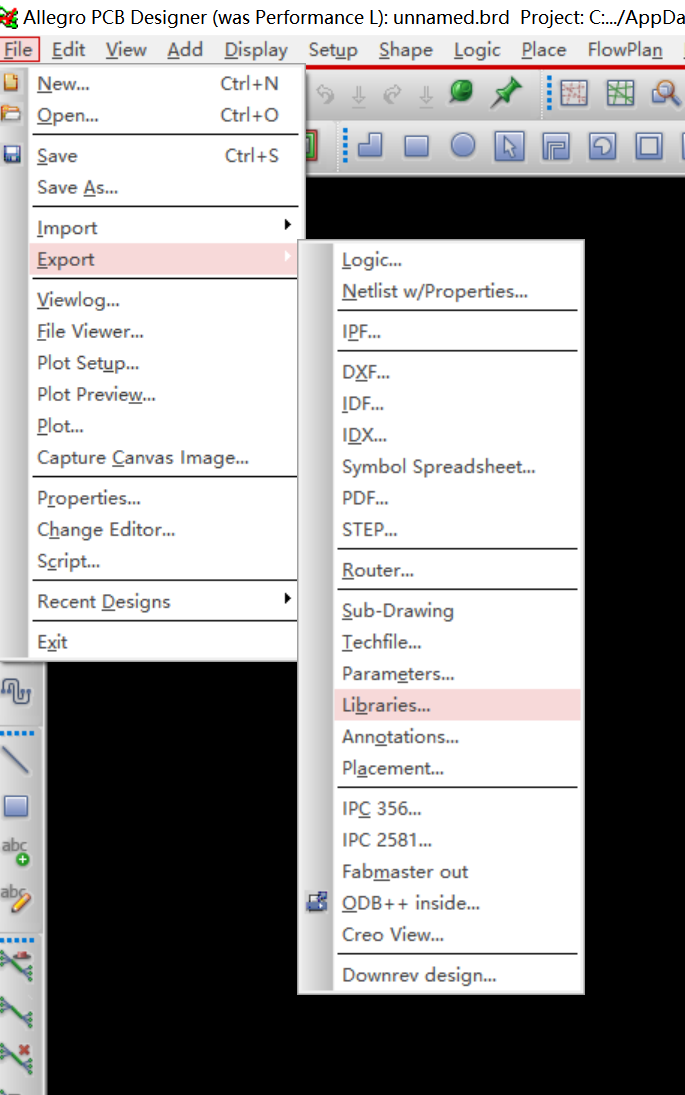Click the net routing icon with red hat
The width and height of the screenshot is (685, 1095).
tap(17, 965)
